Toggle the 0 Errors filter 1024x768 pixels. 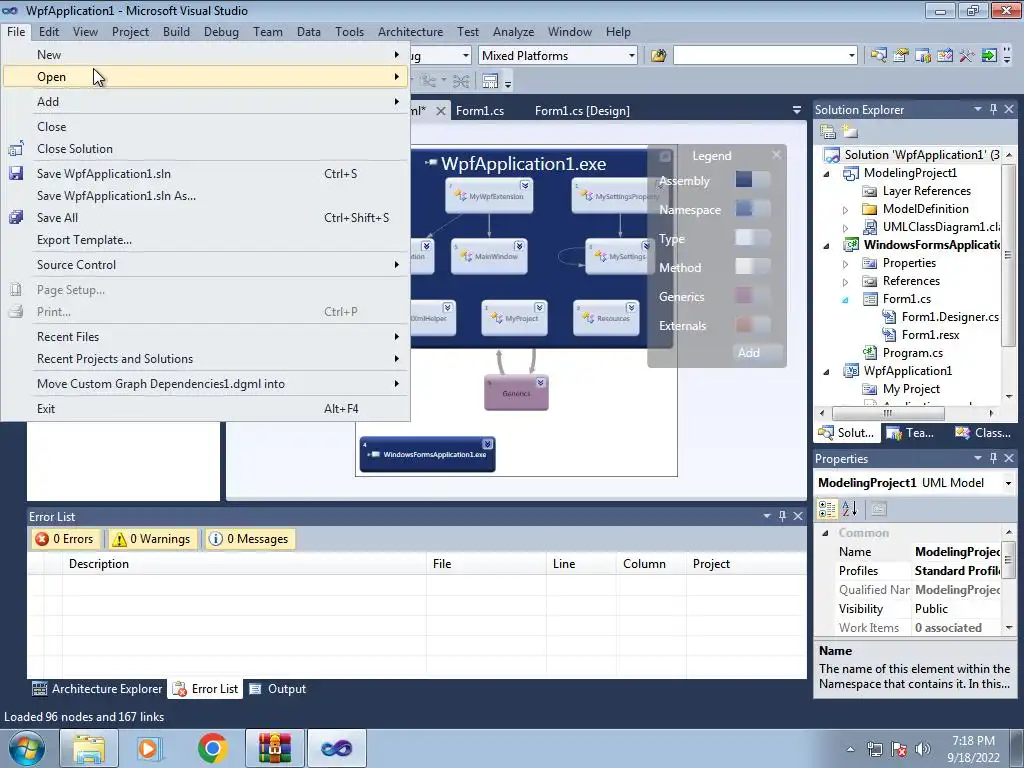point(65,539)
